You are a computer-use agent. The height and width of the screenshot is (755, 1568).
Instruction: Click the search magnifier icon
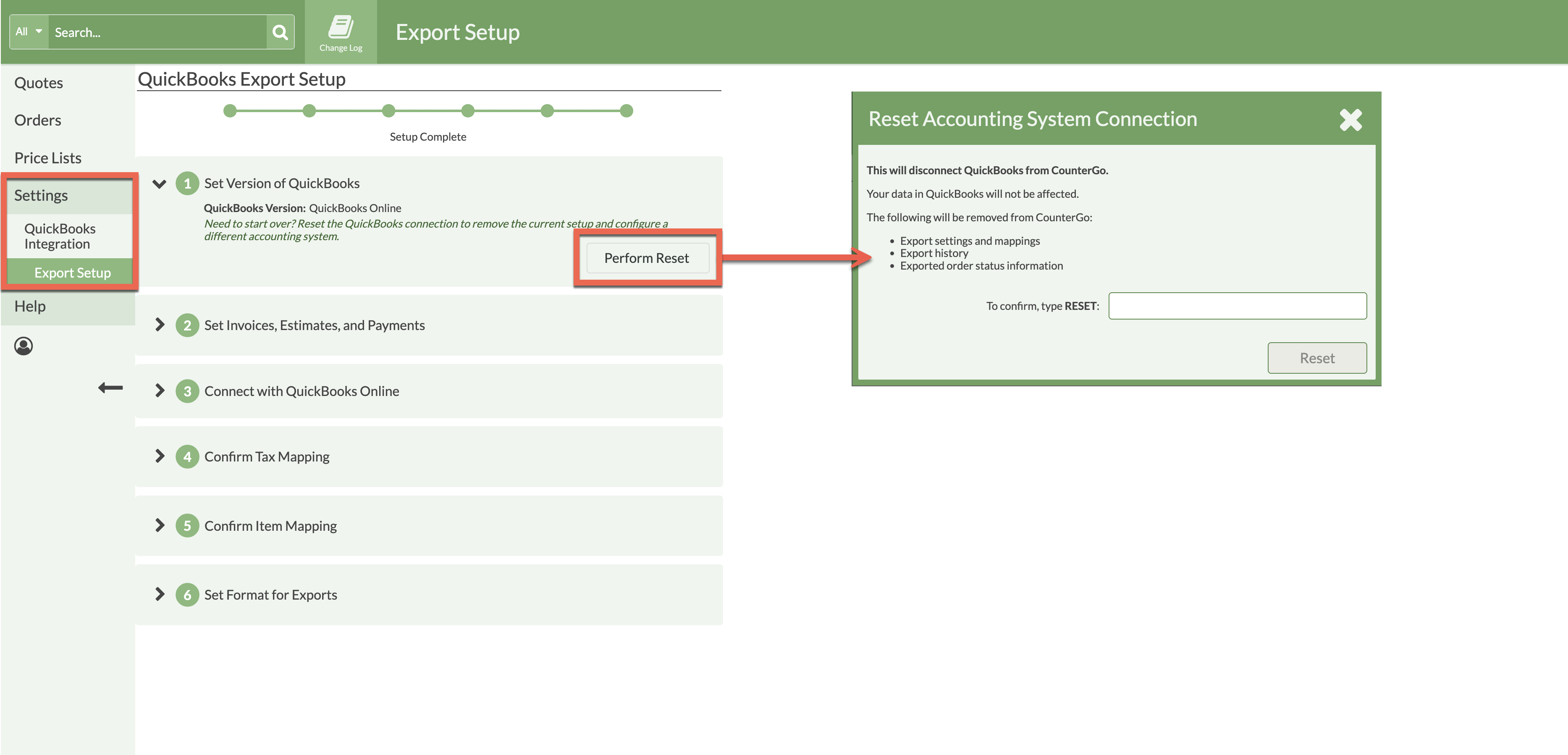(280, 32)
